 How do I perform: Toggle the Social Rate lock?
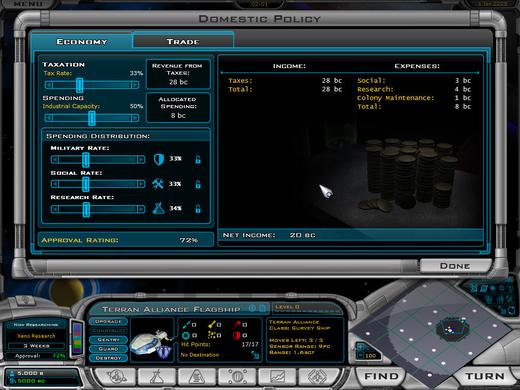tap(198, 184)
